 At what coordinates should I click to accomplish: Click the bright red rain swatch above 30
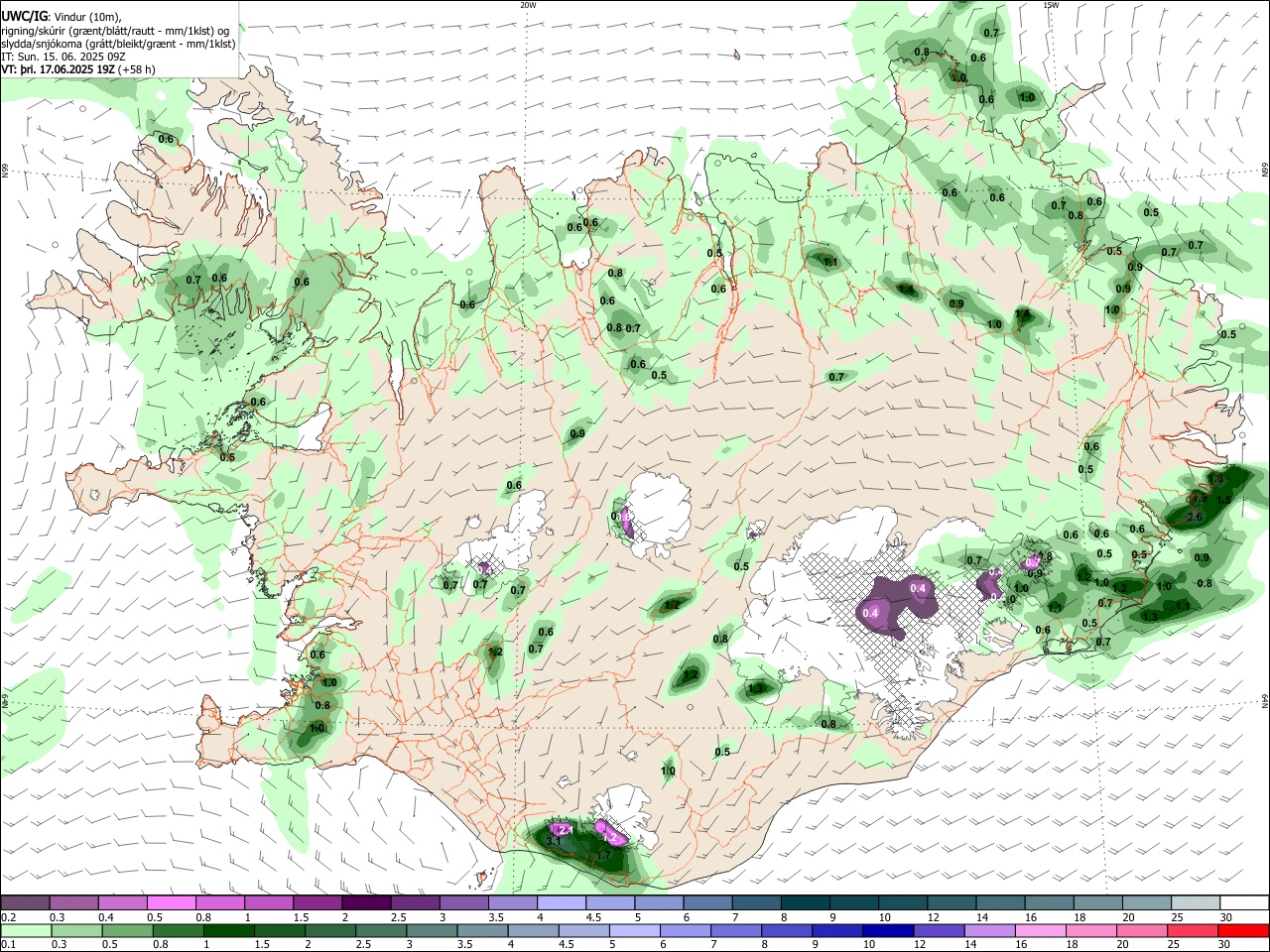click(1244, 930)
